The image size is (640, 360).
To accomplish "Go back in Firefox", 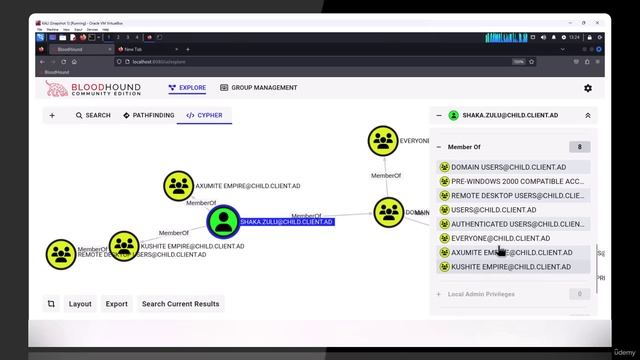I will tap(42, 62).
